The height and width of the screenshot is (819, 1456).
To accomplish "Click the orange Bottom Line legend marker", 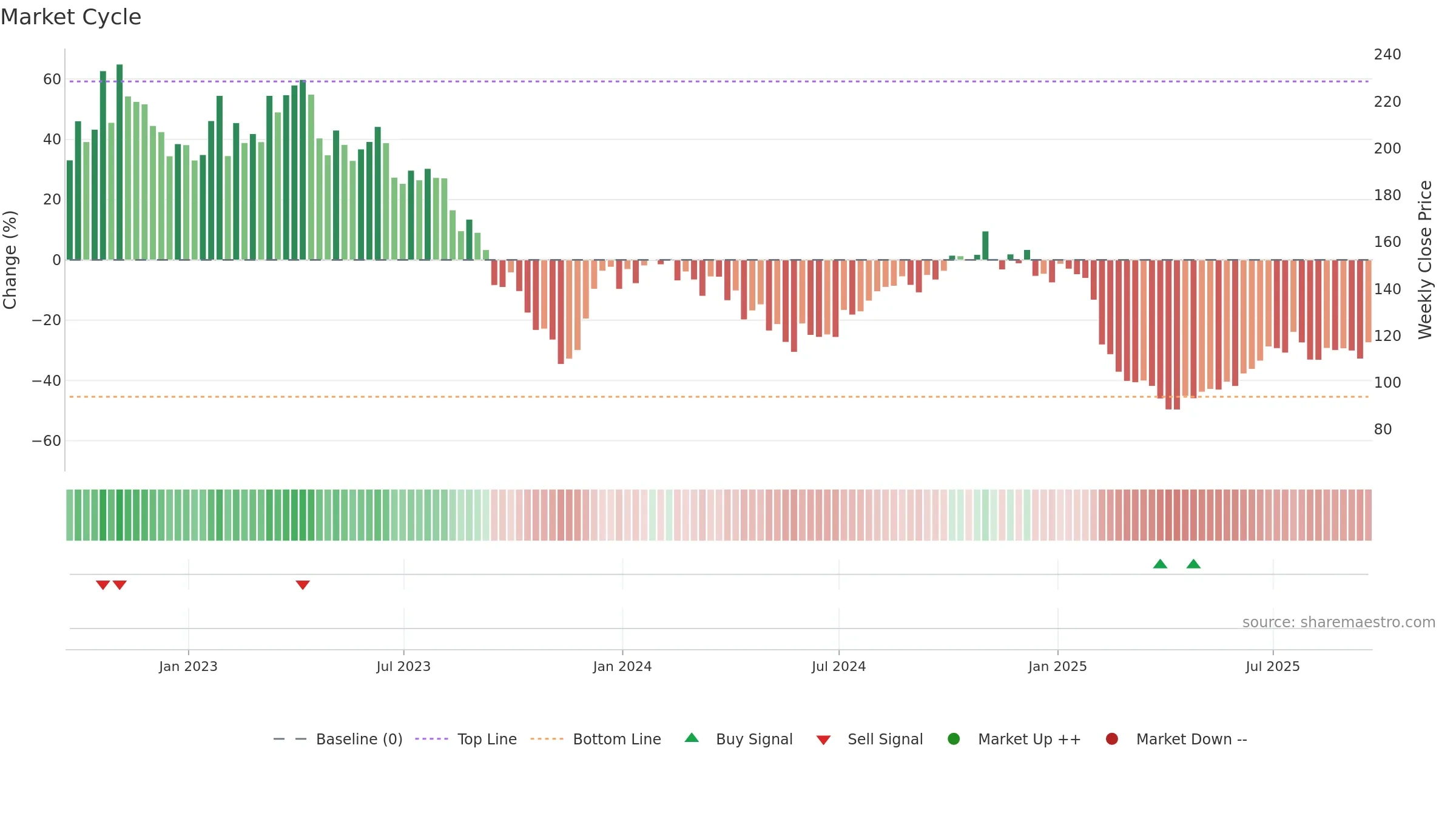I will pos(547,739).
